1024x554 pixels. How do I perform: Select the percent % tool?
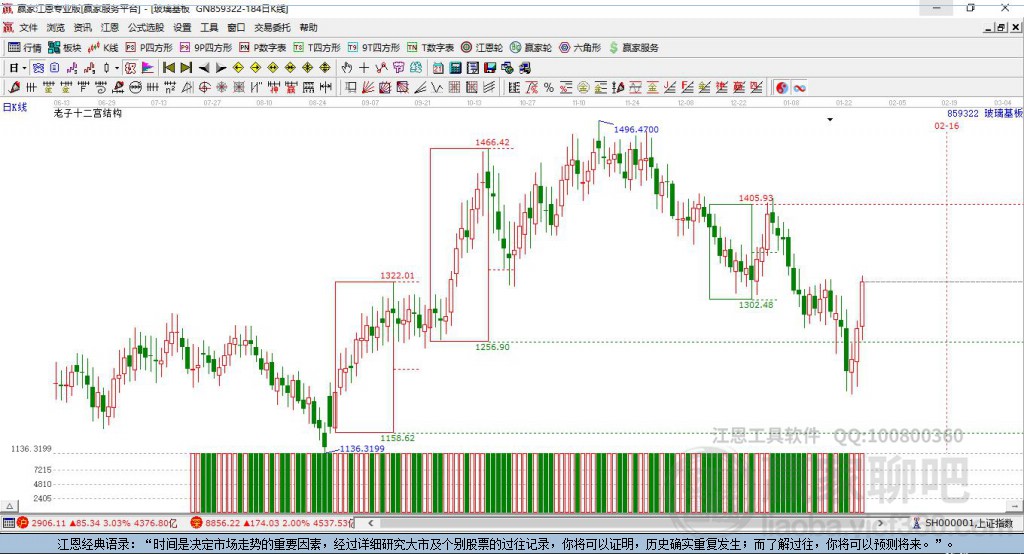(x=549, y=88)
